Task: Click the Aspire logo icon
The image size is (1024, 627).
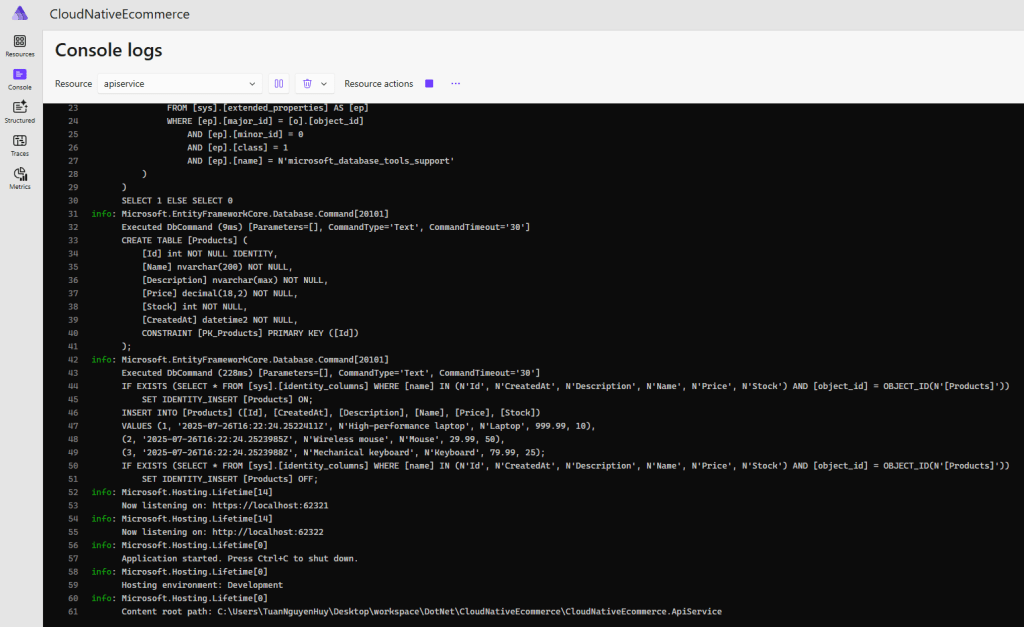Action: click(x=20, y=13)
